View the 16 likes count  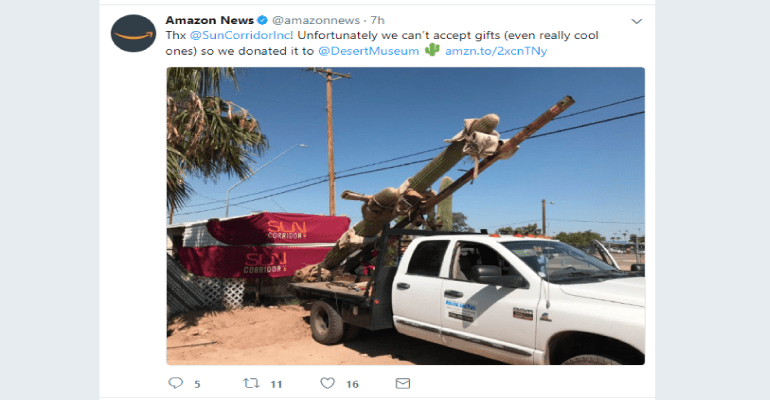[x=352, y=384]
